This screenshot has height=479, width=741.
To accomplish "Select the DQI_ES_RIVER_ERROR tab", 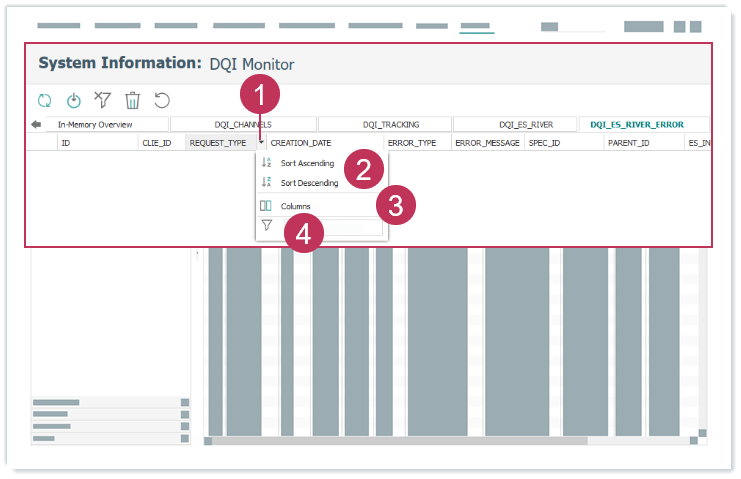I will (x=637, y=125).
